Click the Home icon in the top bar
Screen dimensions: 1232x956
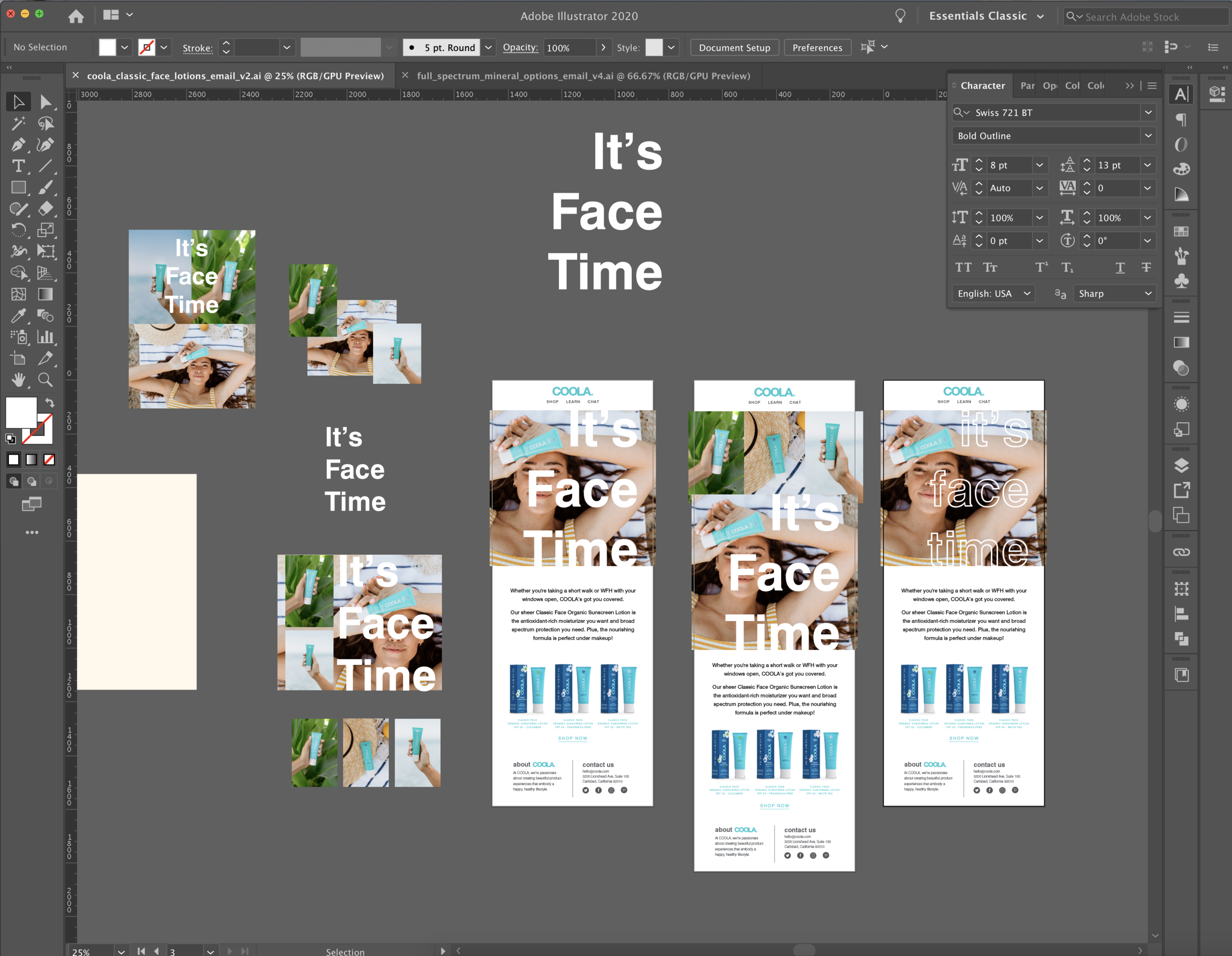(x=76, y=16)
